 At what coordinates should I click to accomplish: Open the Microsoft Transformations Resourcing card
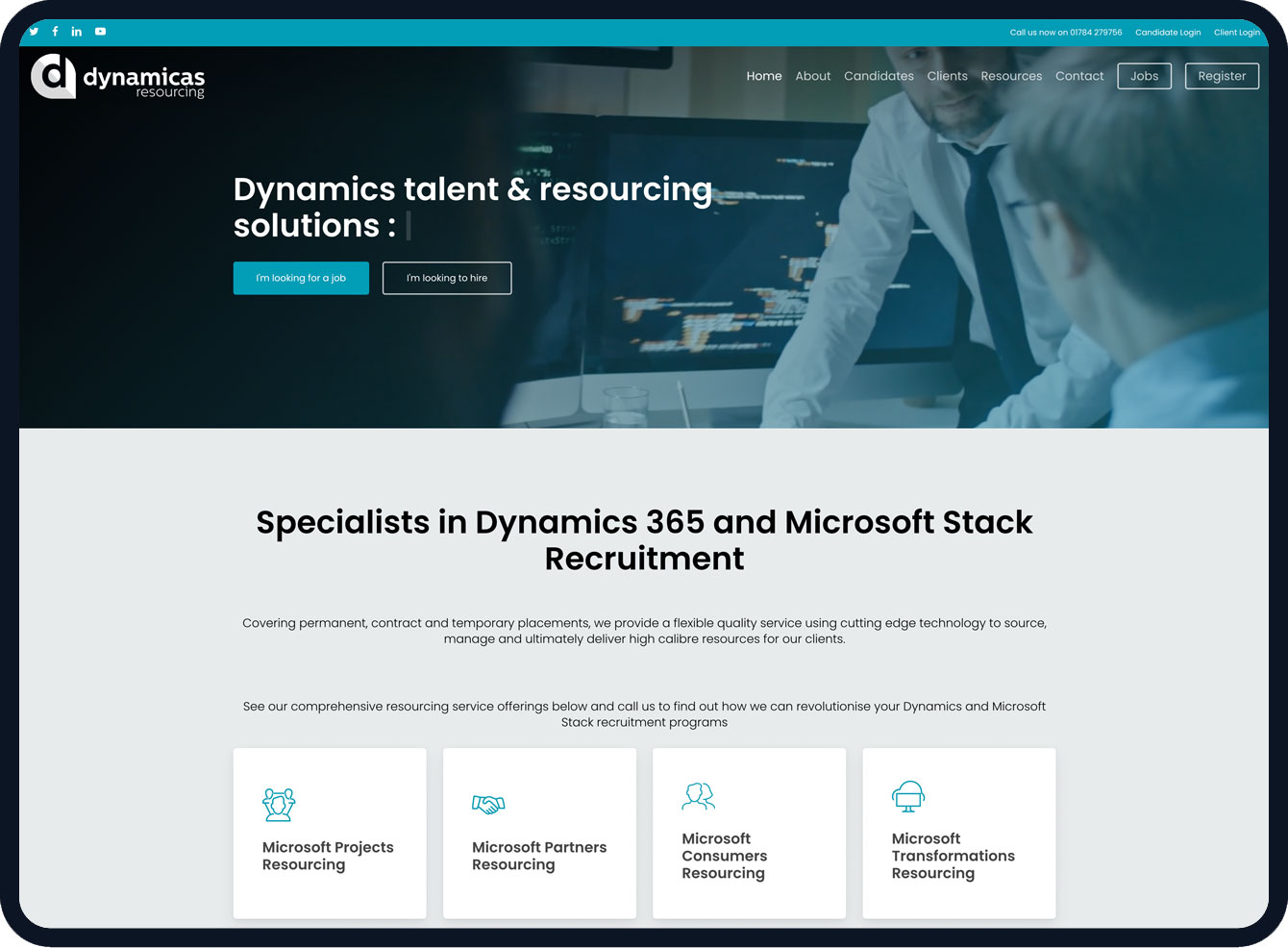(959, 834)
